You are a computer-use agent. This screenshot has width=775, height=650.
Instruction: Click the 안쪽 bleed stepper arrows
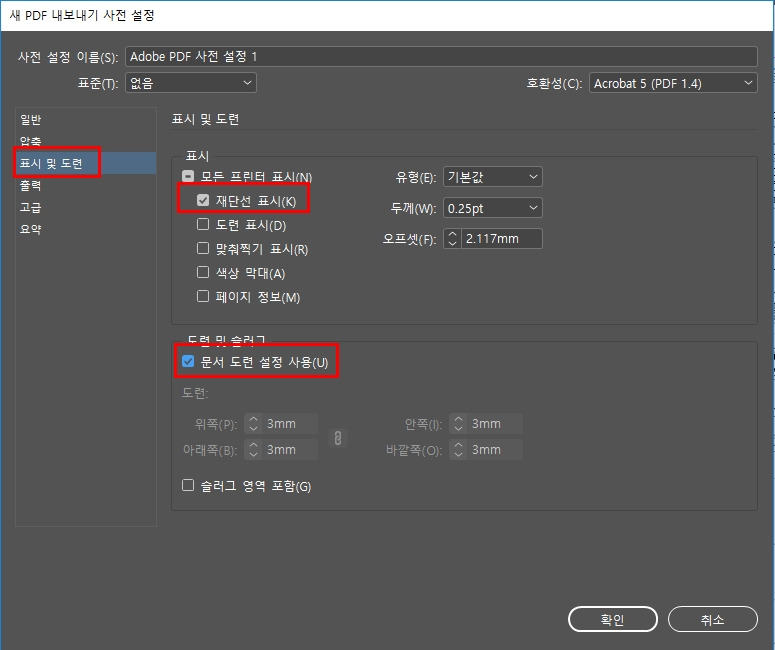(458, 424)
